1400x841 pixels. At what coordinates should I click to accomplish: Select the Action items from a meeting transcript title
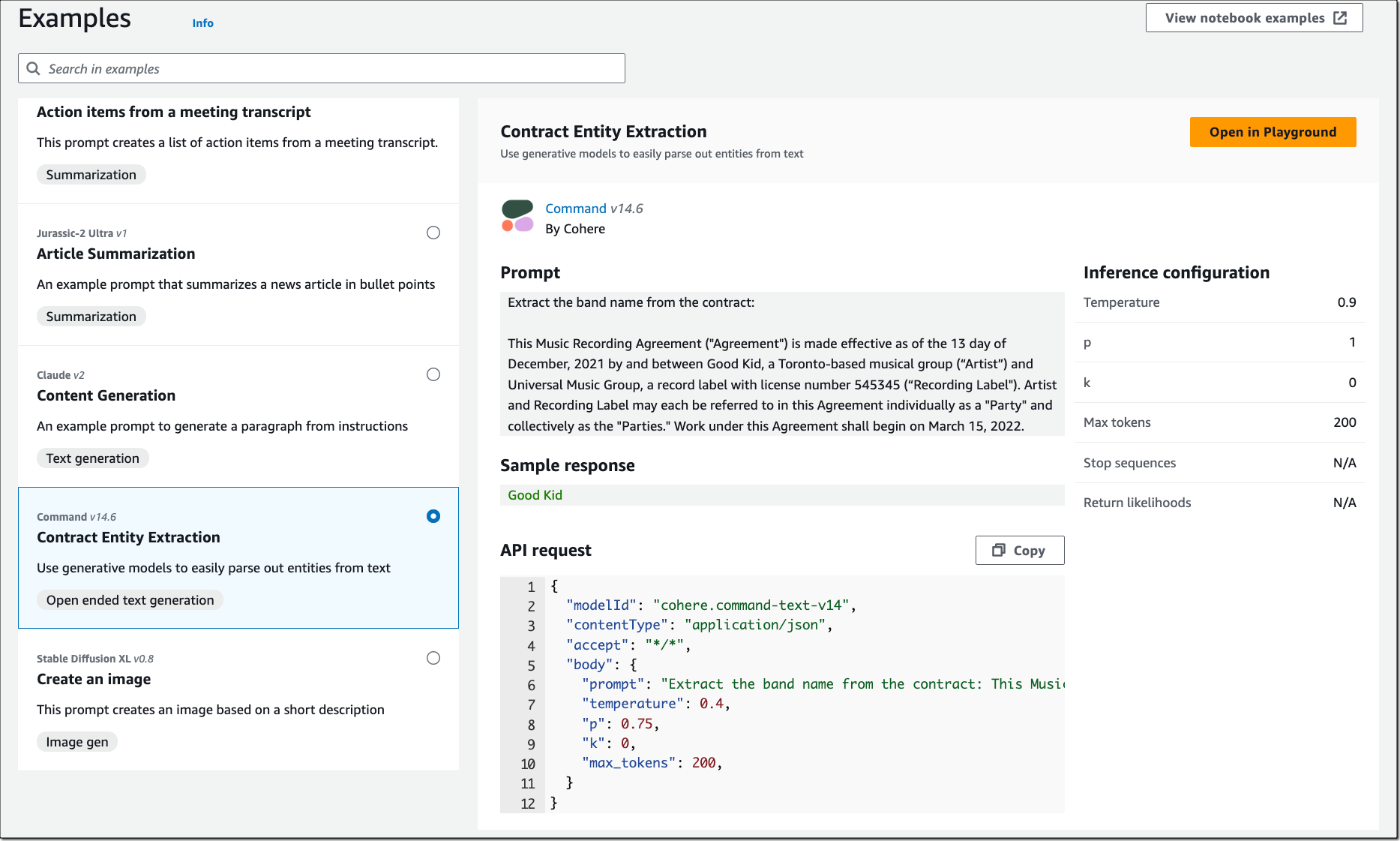(174, 112)
